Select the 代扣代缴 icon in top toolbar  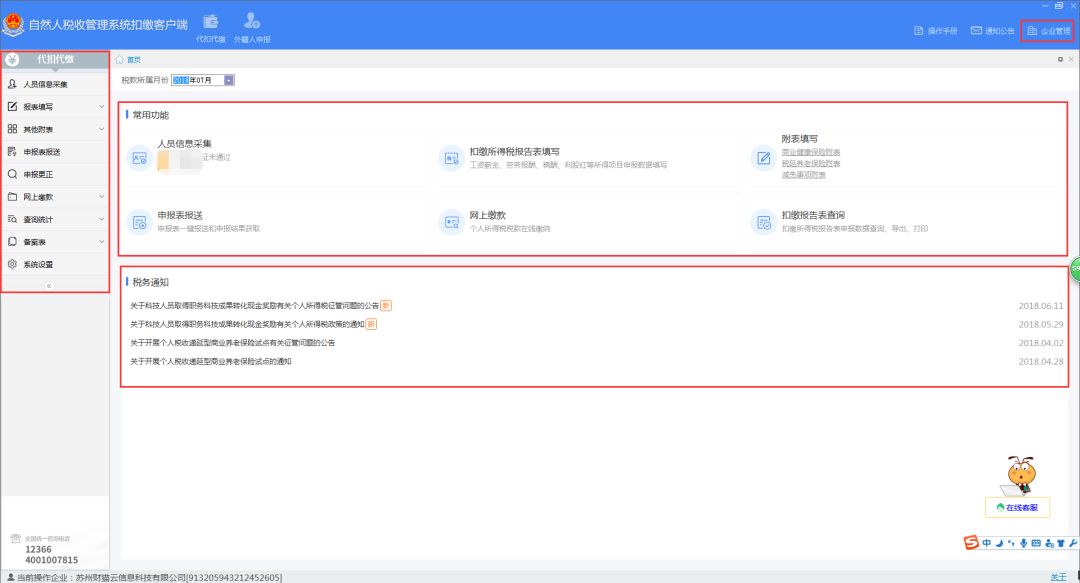[x=210, y=24]
